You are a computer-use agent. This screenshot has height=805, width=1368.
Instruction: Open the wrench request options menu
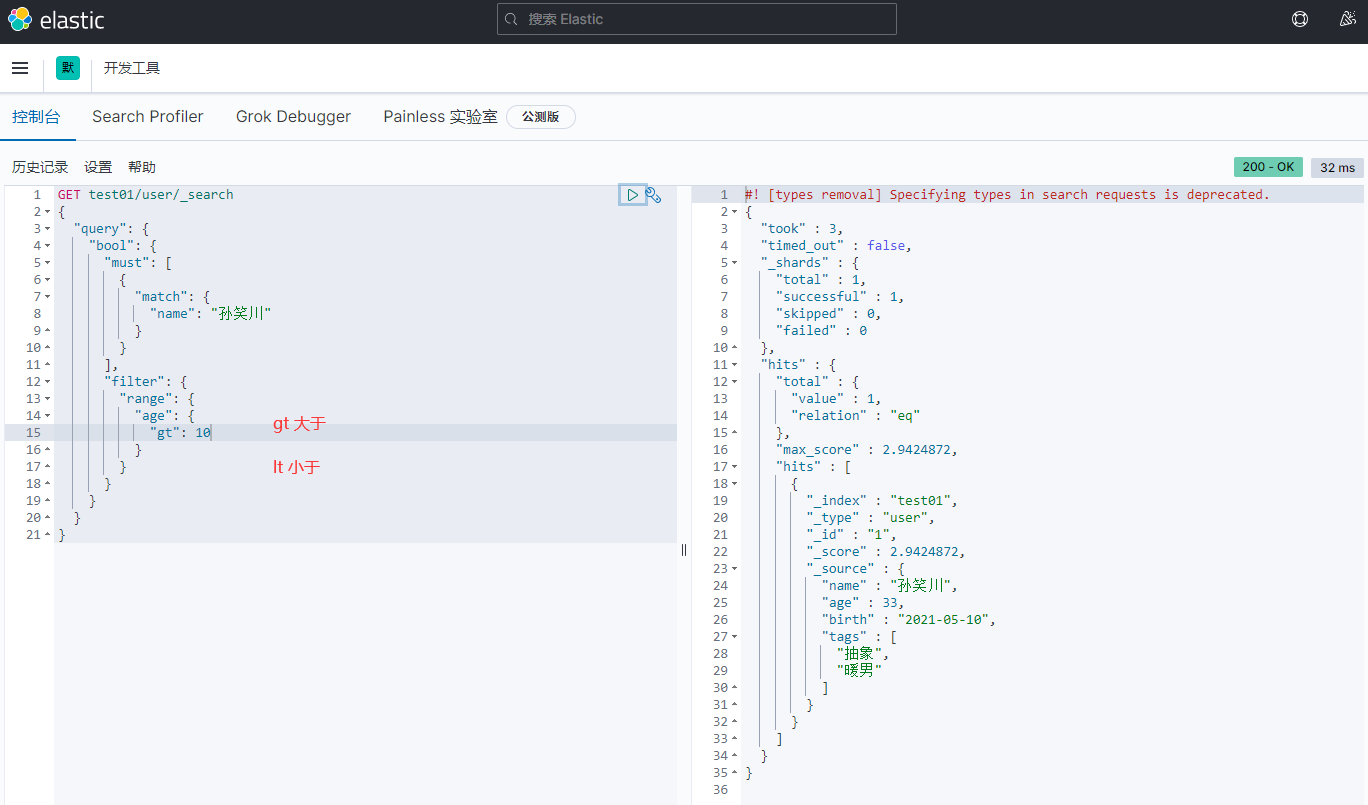tap(654, 195)
